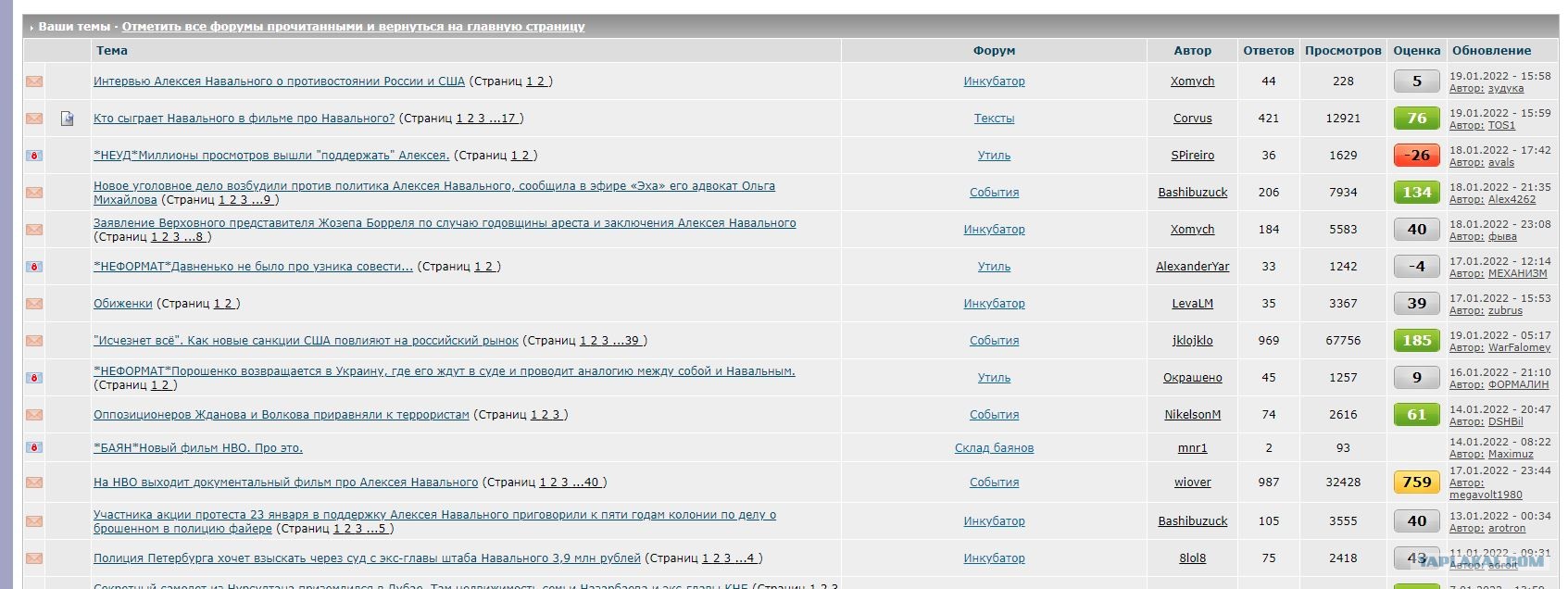Screen dimensions: 1568x589
Task: Click green rating badge 61
Action: [1417, 415]
